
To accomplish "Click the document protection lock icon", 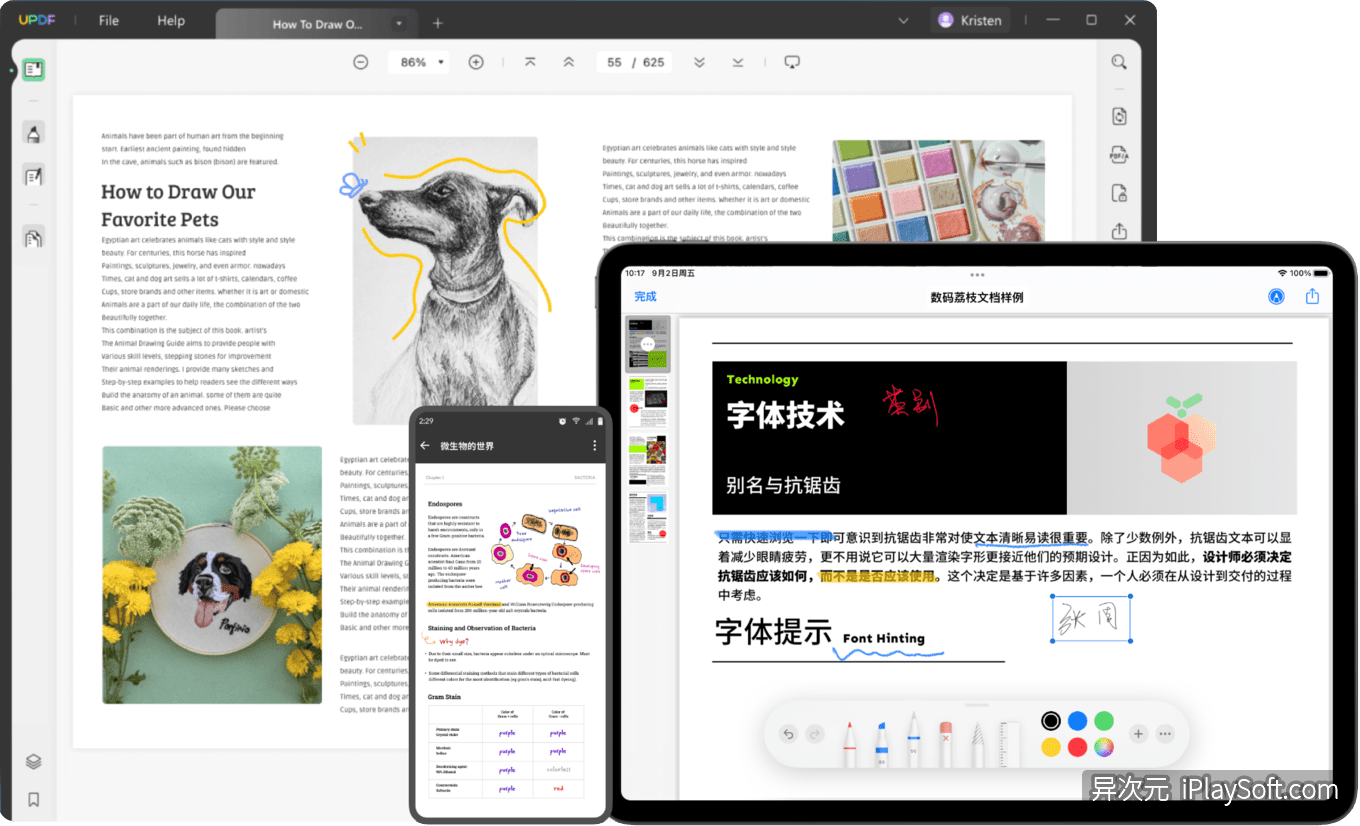I will coord(1119,193).
